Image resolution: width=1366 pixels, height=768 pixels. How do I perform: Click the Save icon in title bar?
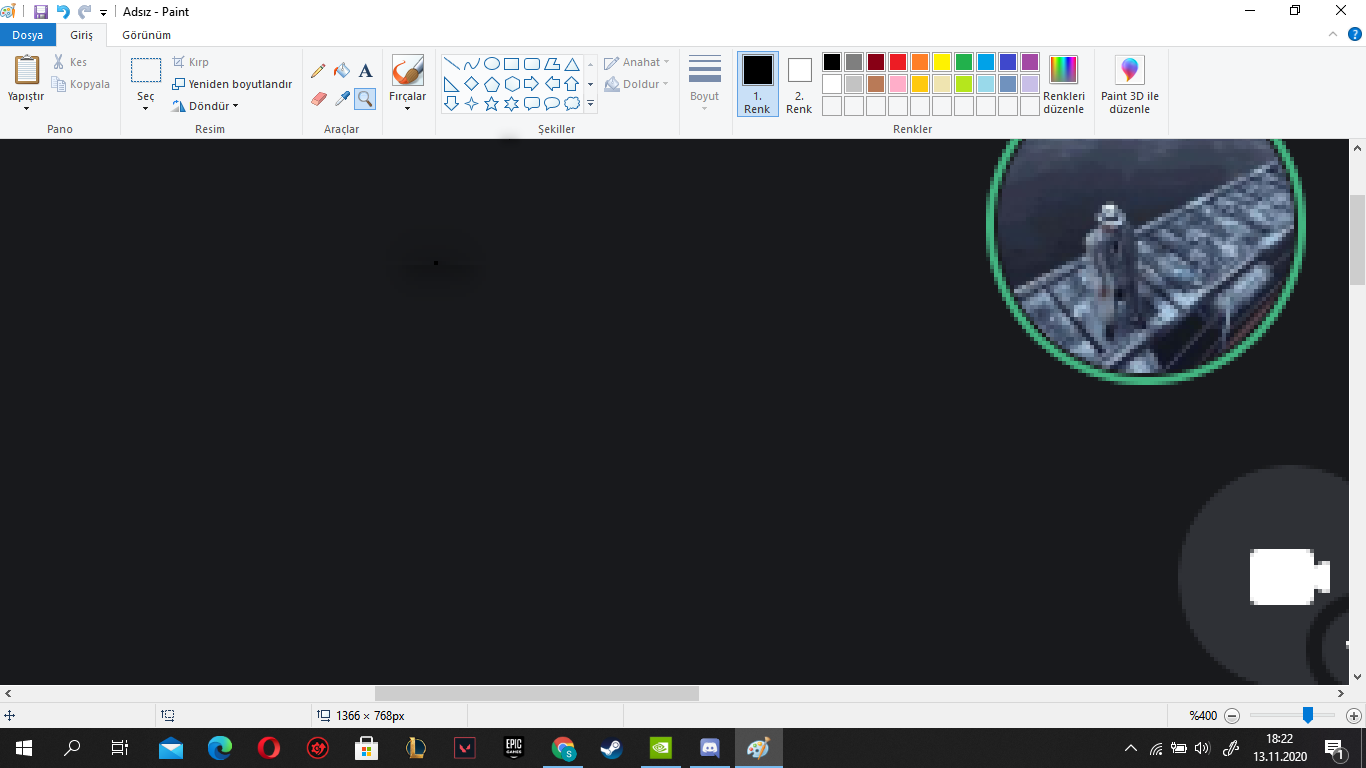click(x=41, y=12)
